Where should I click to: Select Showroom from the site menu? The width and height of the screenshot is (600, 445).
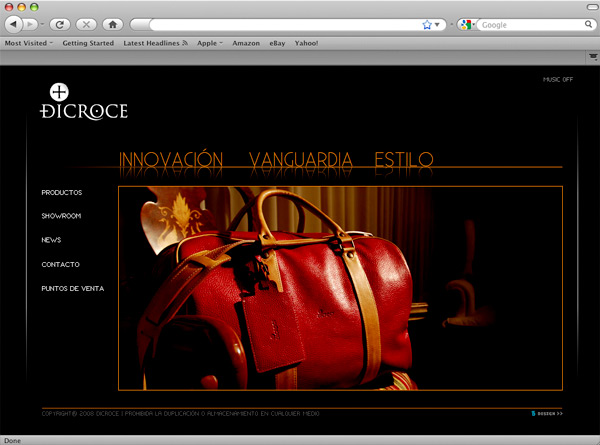(61, 216)
